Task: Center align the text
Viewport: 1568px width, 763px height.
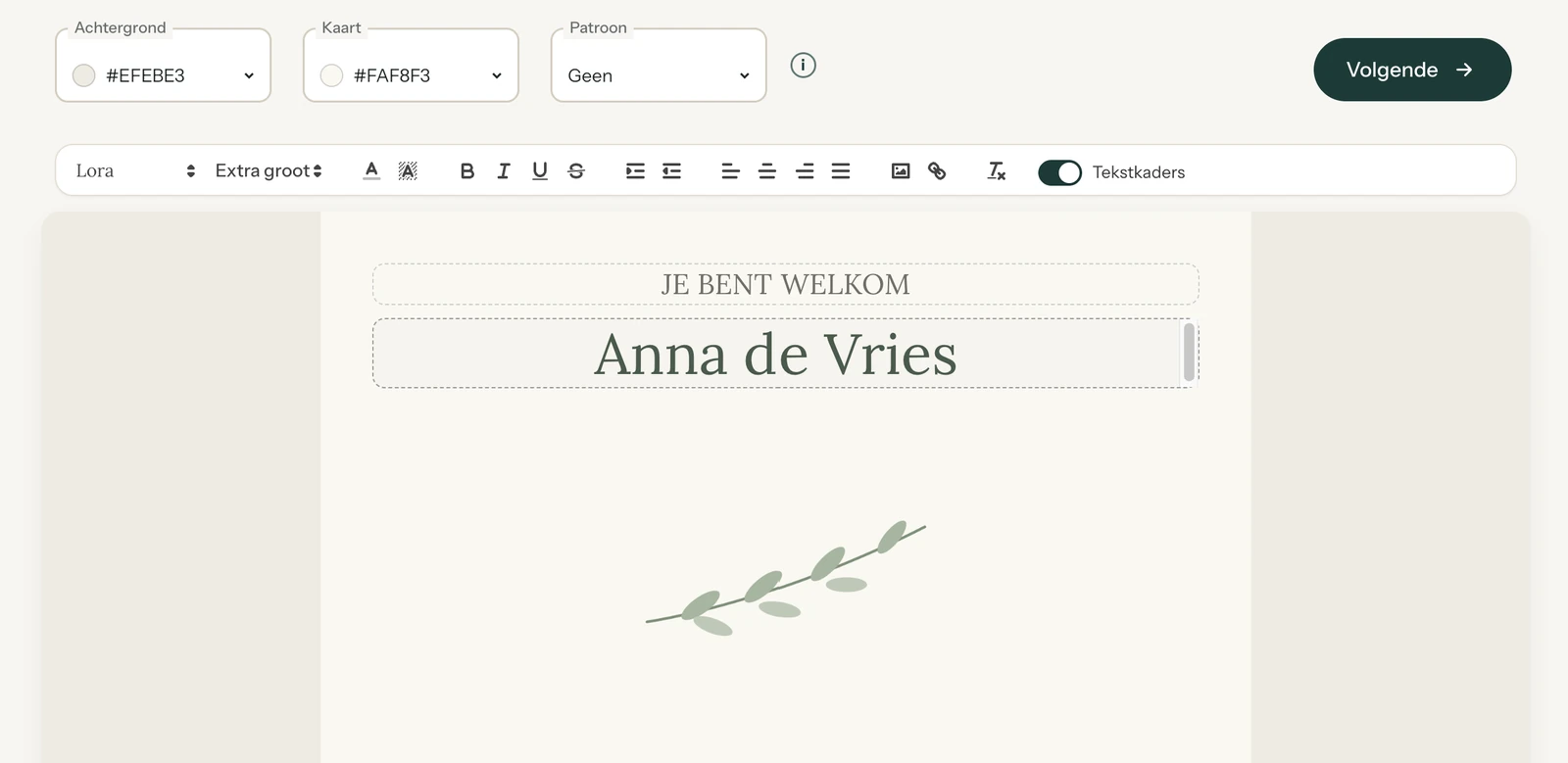Action: tap(767, 171)
